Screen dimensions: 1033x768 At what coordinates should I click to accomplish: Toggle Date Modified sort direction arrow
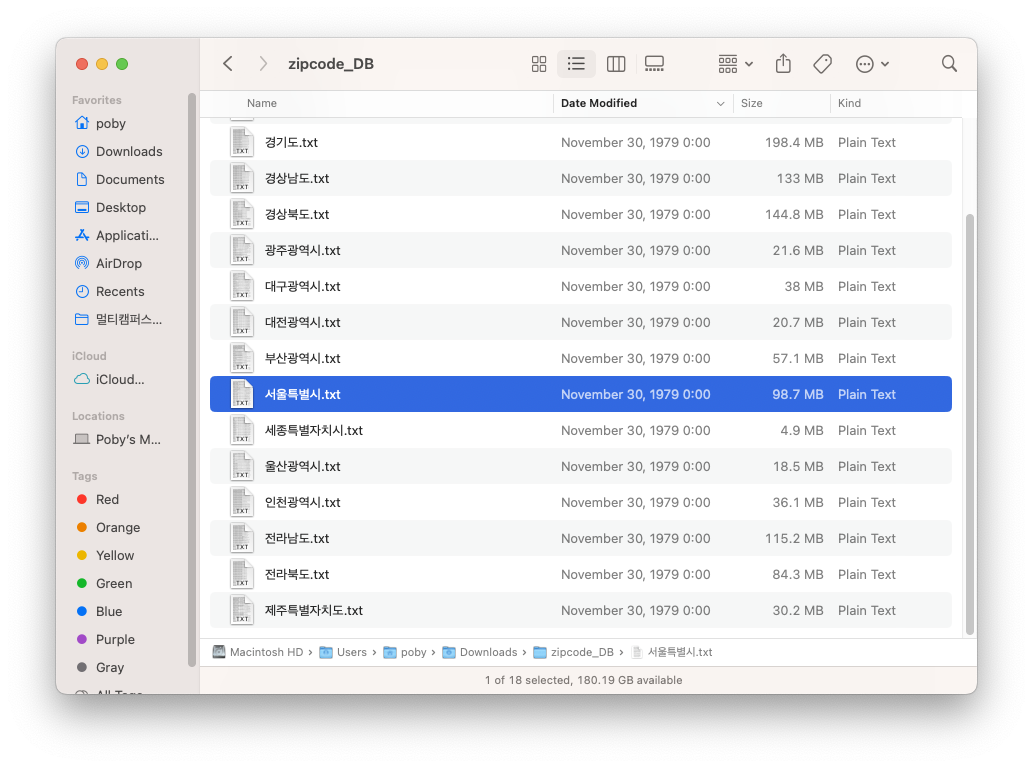click(720, 103)
